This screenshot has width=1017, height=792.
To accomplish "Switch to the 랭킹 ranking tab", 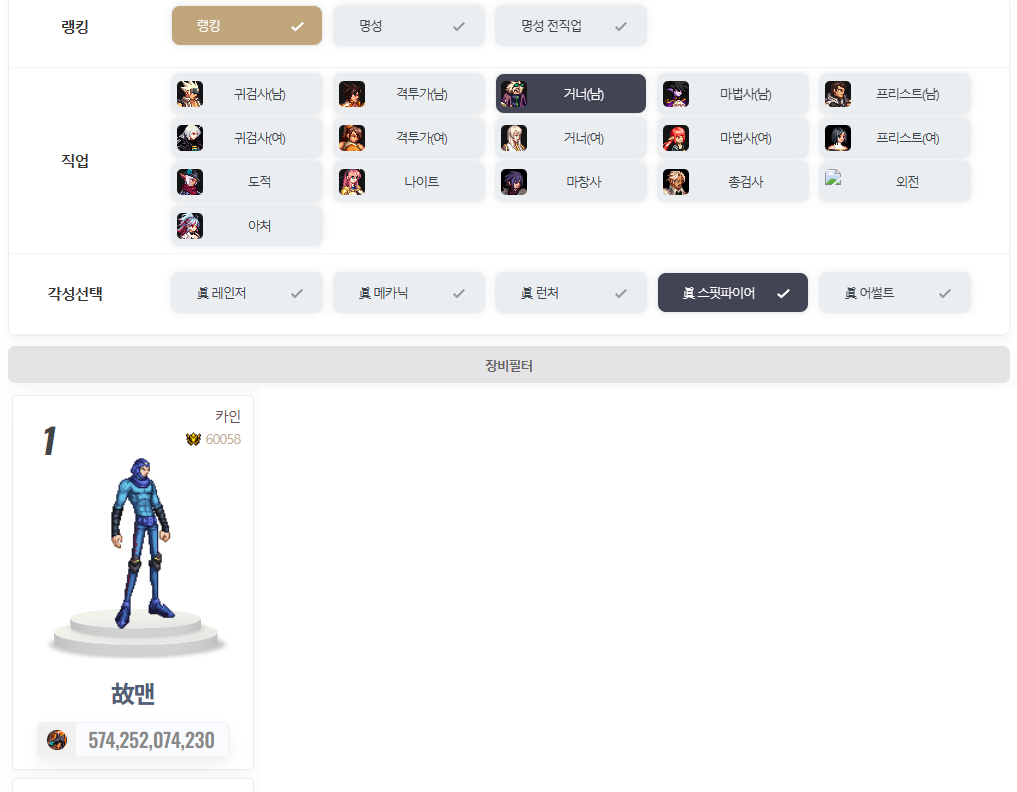I will pyautogui.click(x=246, y=26).
